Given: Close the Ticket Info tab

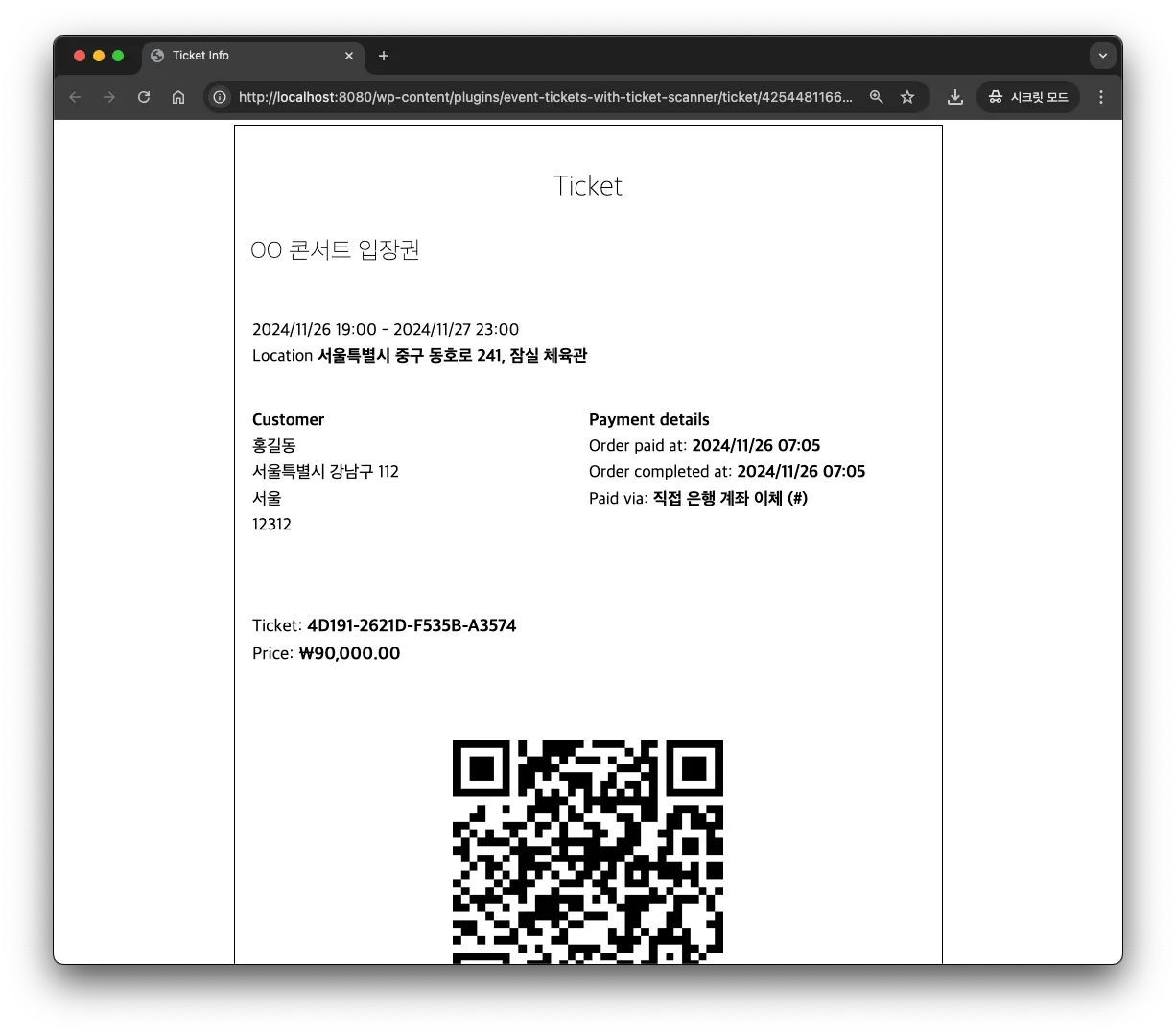Looking at the screenshot, I should tap(349, 56).
